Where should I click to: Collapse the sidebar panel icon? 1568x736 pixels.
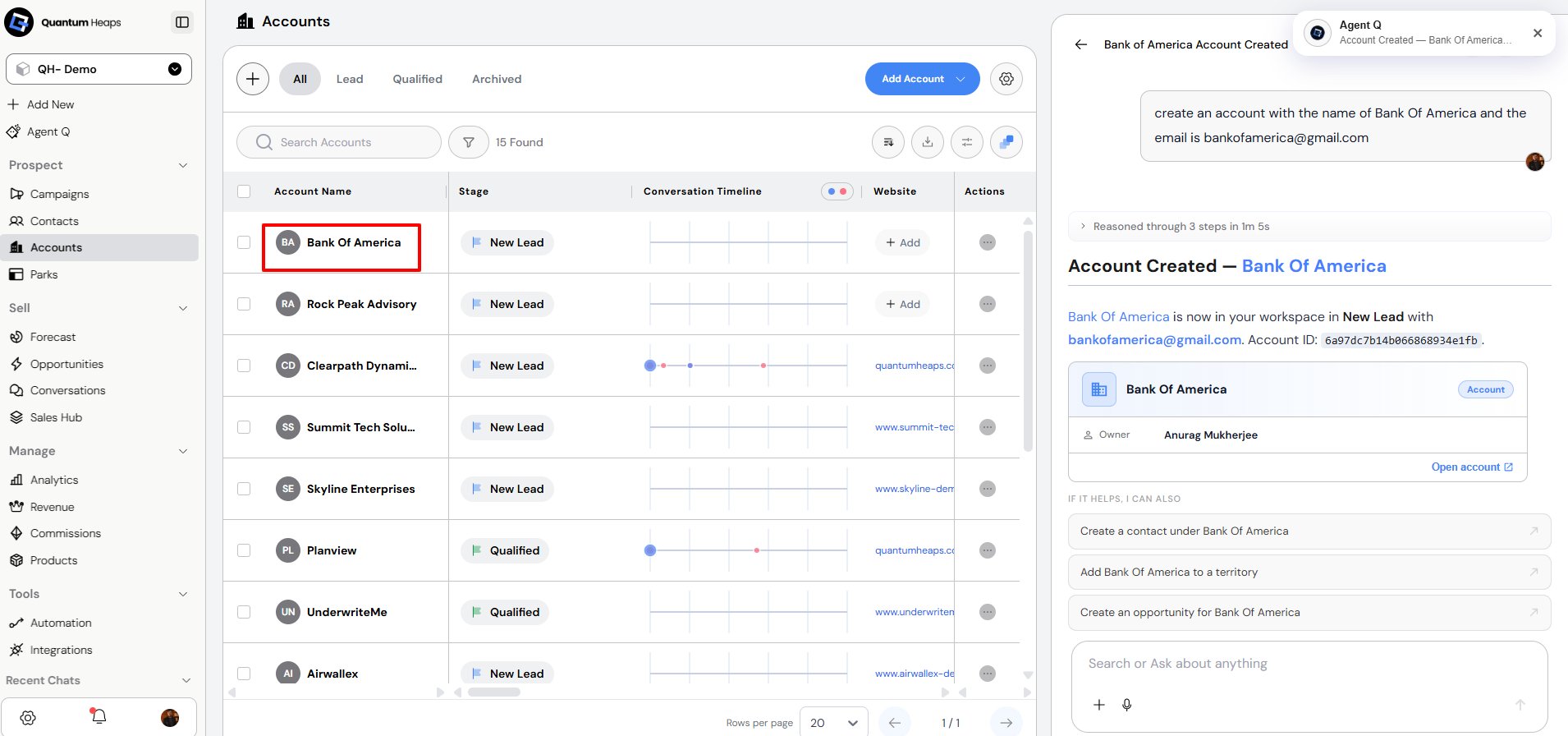182,22
